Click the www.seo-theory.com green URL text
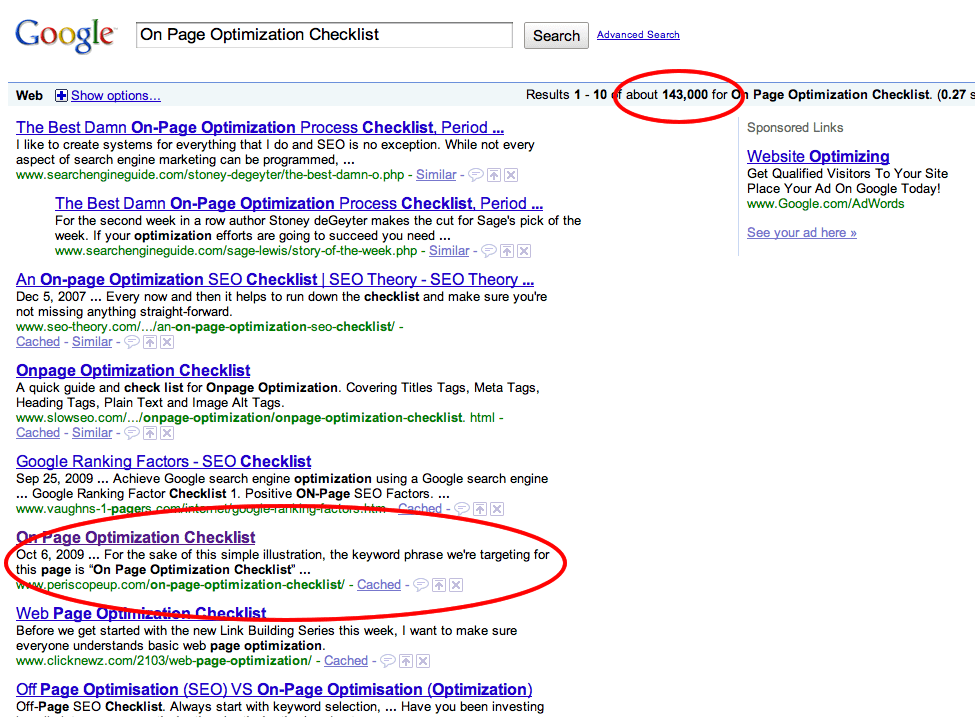Screen dimensions: 975x717 tap(205, 326)
